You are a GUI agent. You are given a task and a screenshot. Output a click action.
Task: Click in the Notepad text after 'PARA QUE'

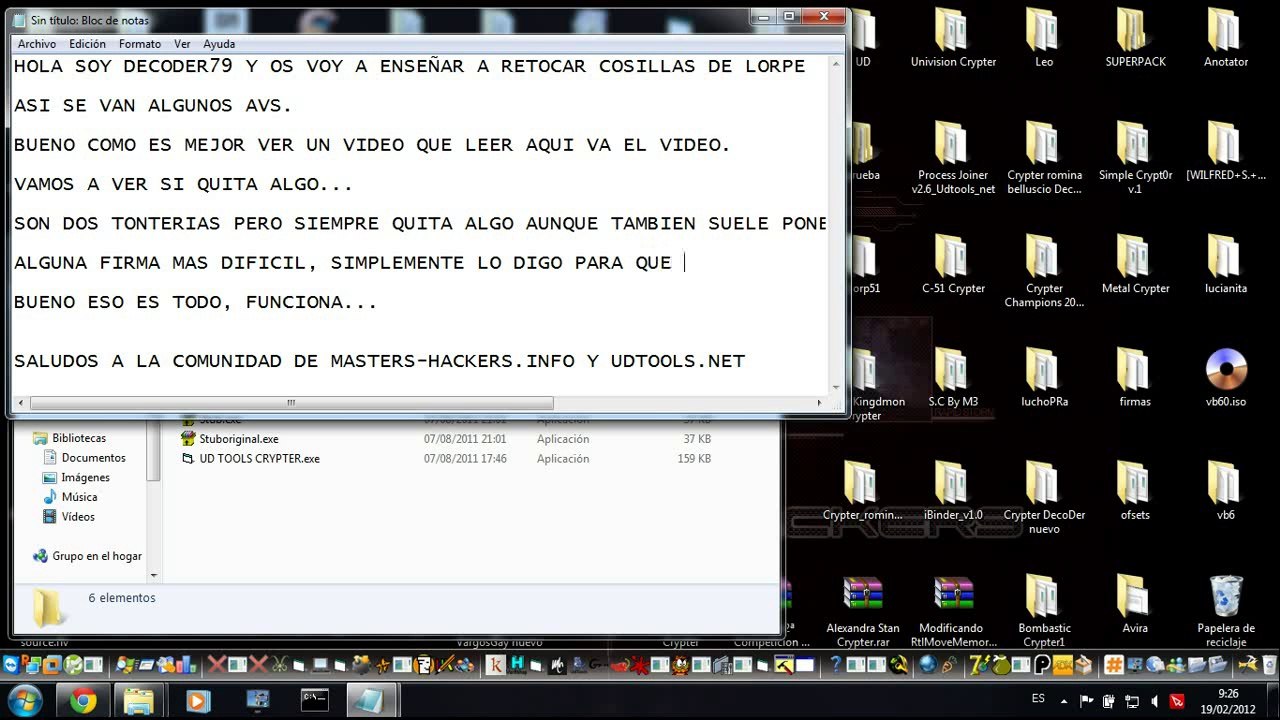click(x=685, y=263)
